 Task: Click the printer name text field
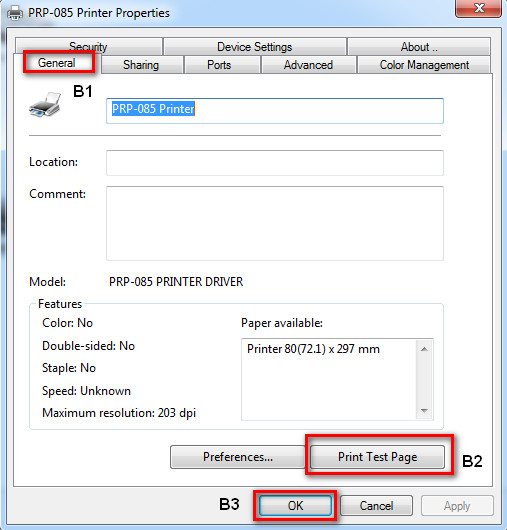pyautogui.click(x=275, y=111)
